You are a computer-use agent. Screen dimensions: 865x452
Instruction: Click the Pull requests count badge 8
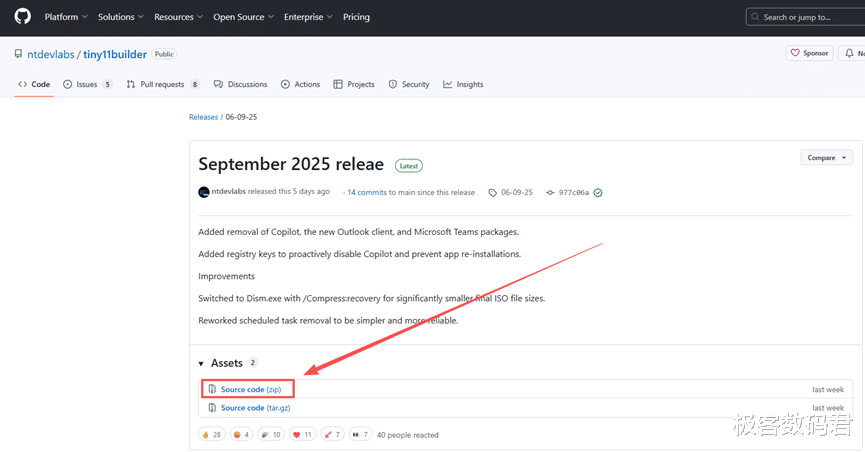click(x=195, y=84)
